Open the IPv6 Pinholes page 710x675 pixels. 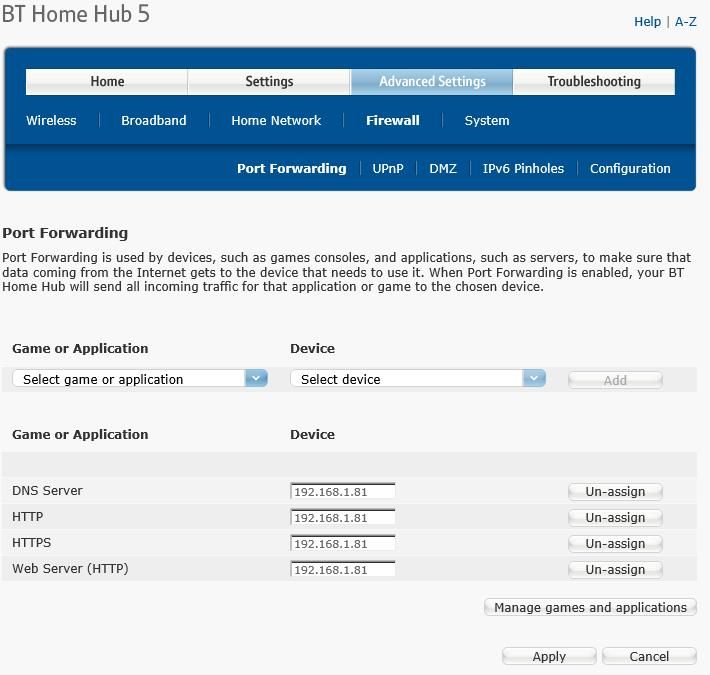click(523, 168)
